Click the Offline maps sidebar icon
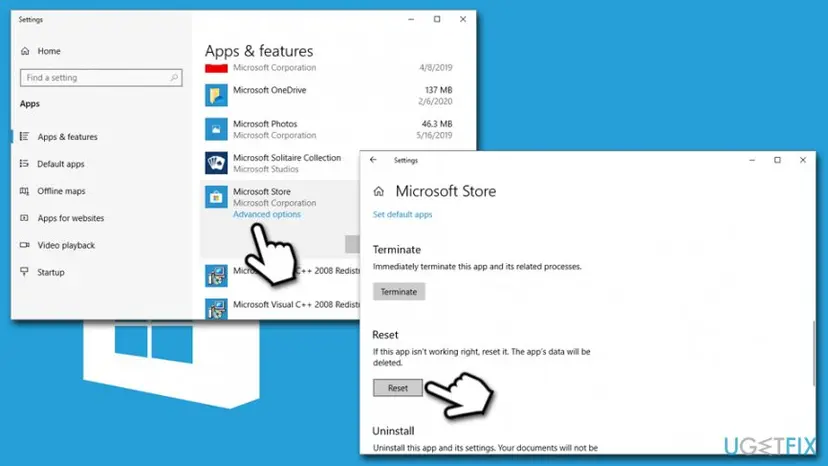 (x=24, y=191)
